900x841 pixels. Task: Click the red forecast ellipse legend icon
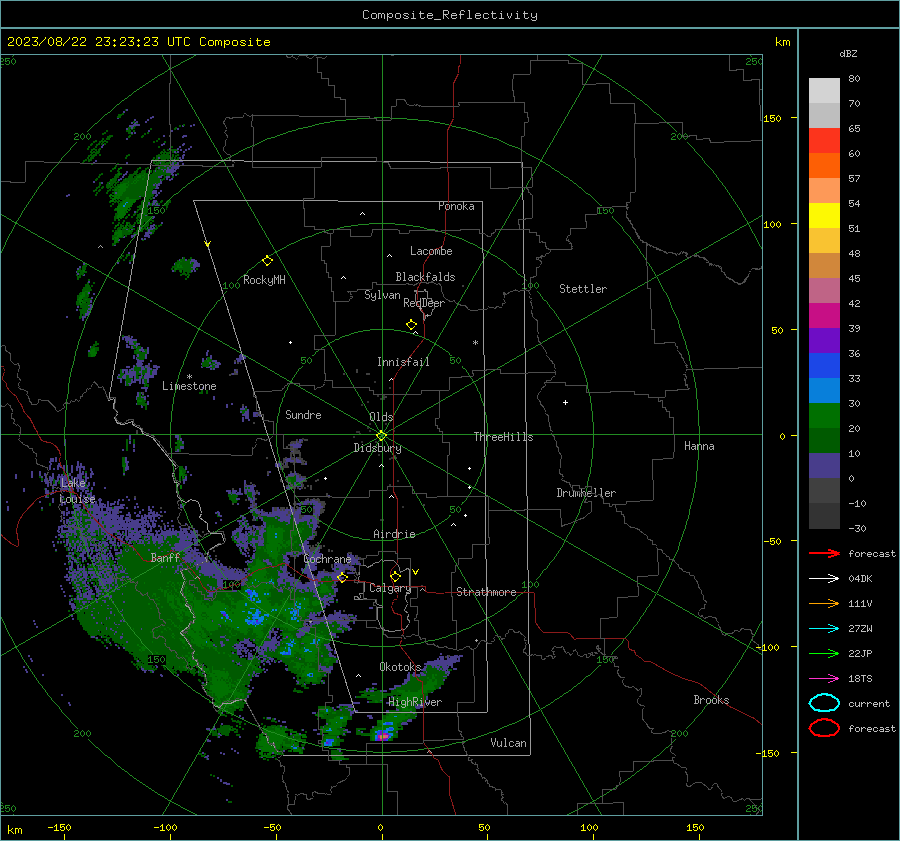pos(824,728)
